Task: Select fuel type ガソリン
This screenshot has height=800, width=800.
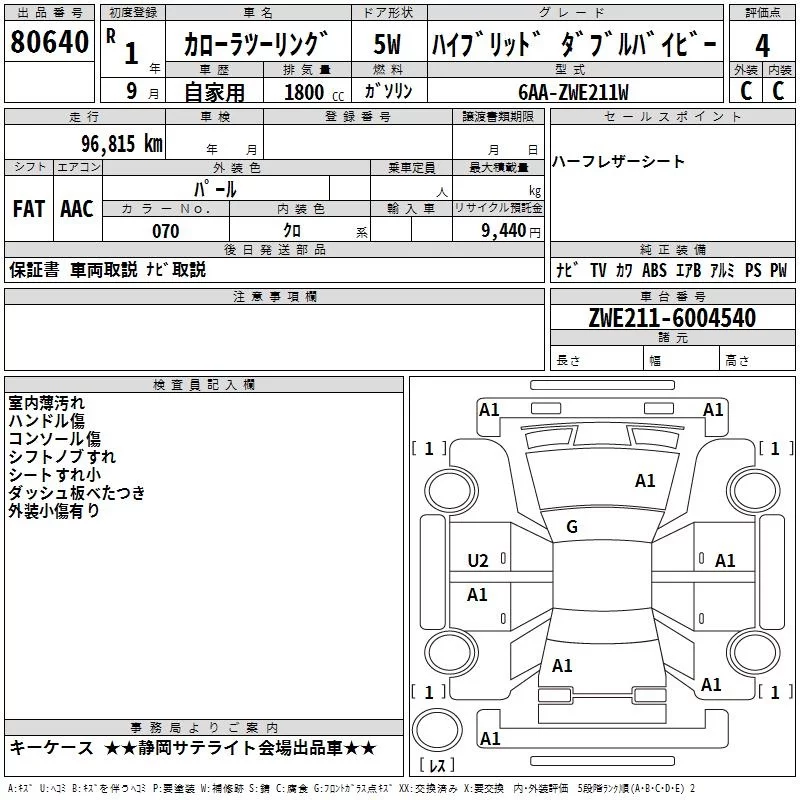Action: click(x=388, y=91)
